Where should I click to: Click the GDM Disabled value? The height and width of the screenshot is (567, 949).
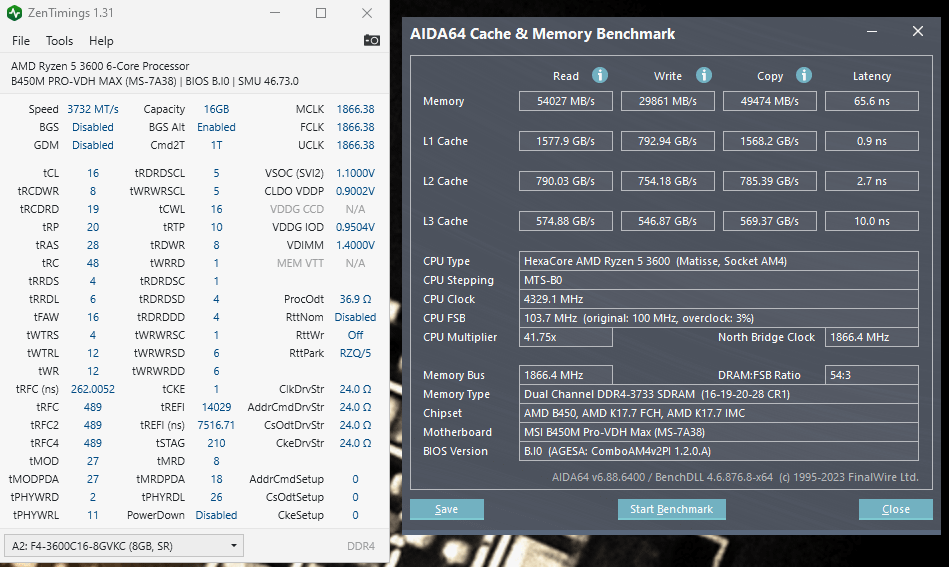point(93,145)
